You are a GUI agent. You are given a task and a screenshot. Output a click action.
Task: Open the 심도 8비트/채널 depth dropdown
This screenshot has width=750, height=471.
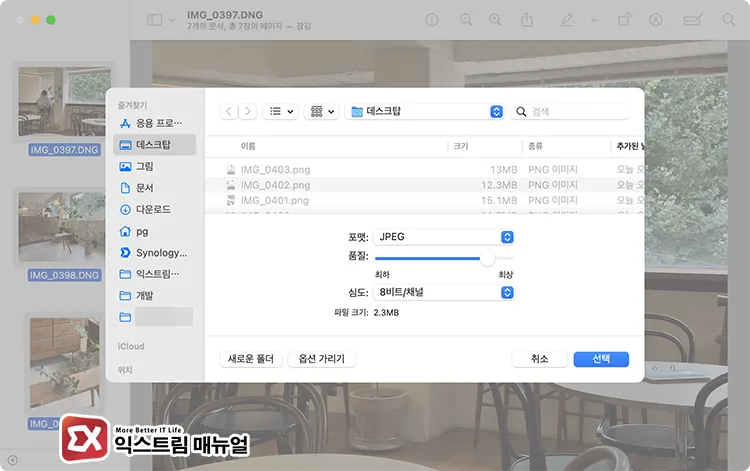pyautogui.click(x=444, y=292)
